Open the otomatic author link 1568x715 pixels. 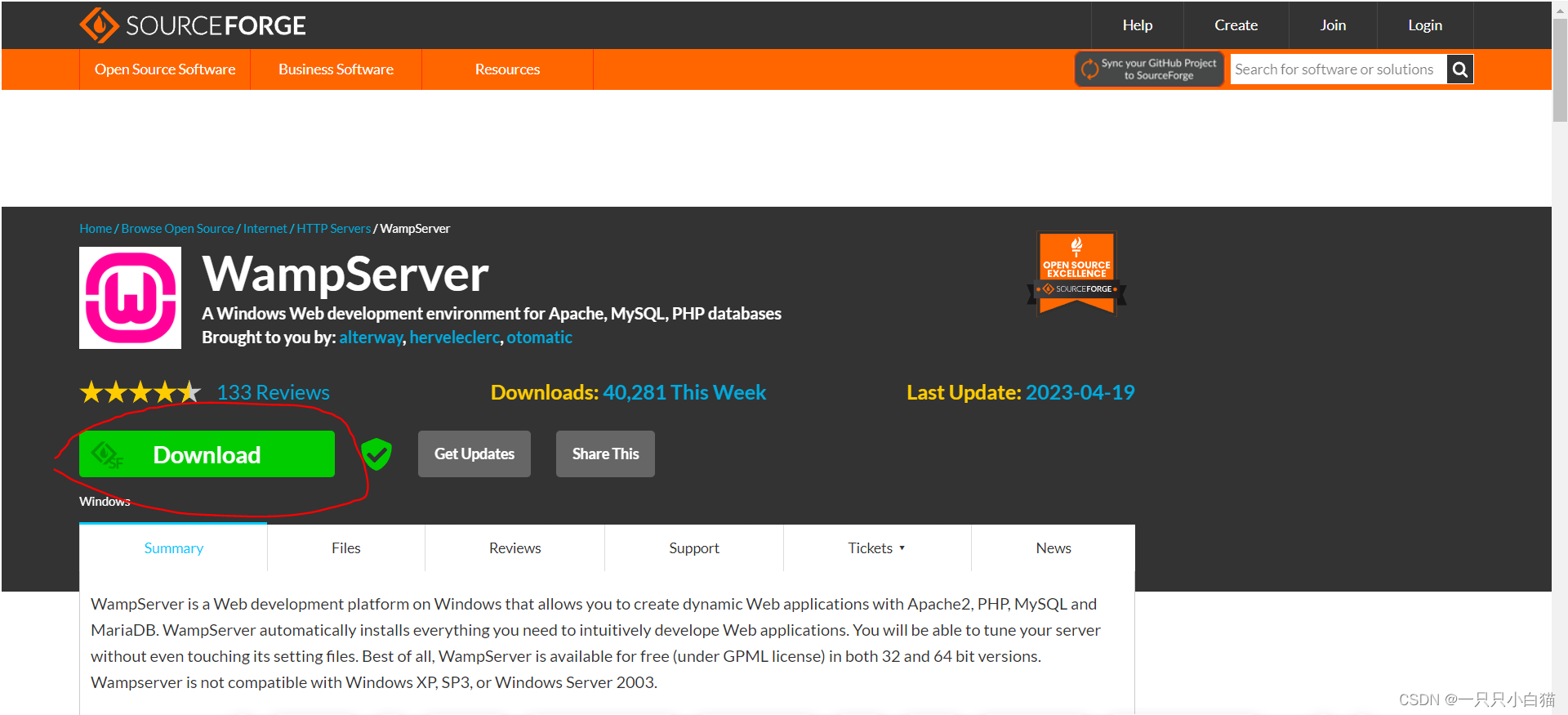(x=539, y=337)
